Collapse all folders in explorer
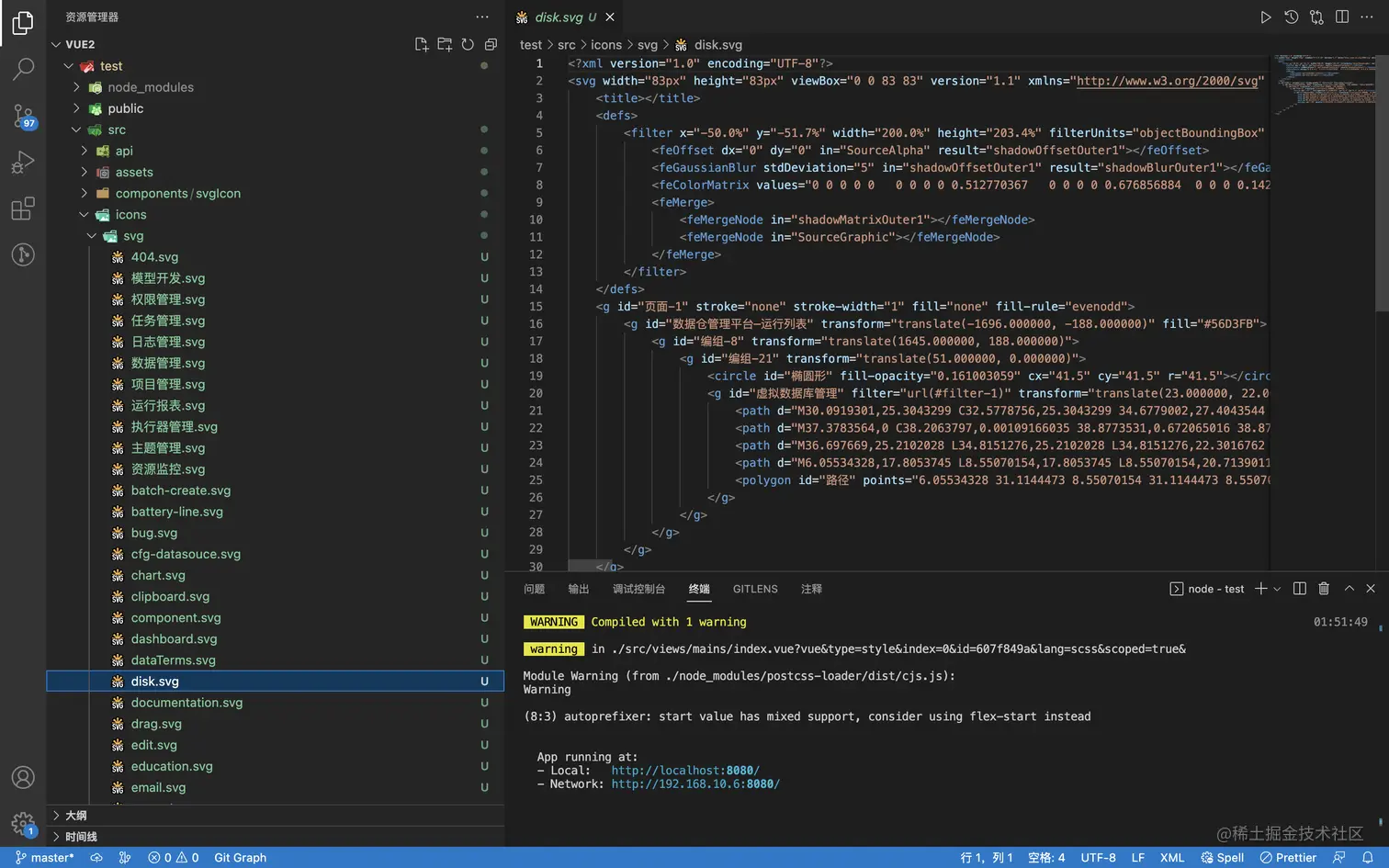This screenshot has height=868, width=1389. click(x=491, y=44)
